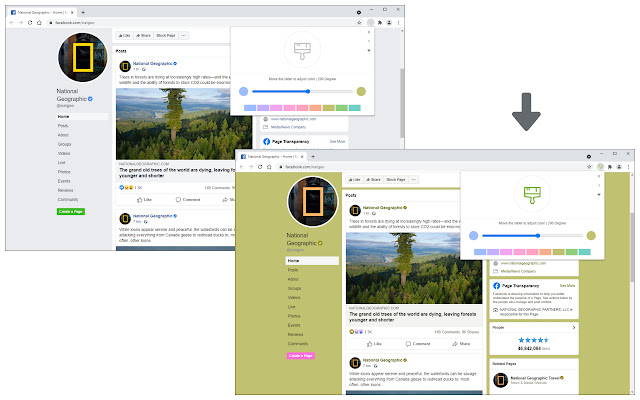Open Community in the top-left window sidebar
The image size is (640, 400).
(68, 200)
